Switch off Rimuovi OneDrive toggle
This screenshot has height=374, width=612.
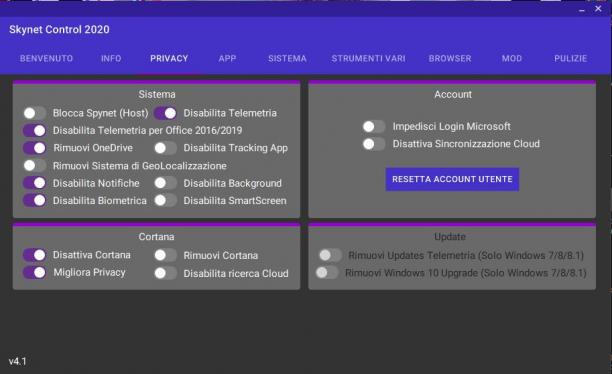[x=34, y=148]
